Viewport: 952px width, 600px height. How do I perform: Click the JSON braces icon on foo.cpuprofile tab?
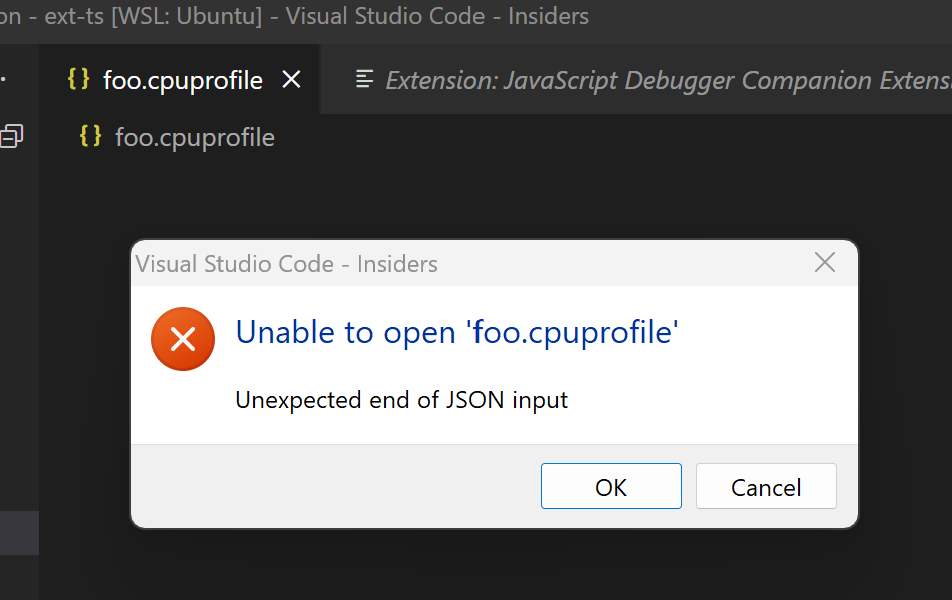click(x=78, y=79)
